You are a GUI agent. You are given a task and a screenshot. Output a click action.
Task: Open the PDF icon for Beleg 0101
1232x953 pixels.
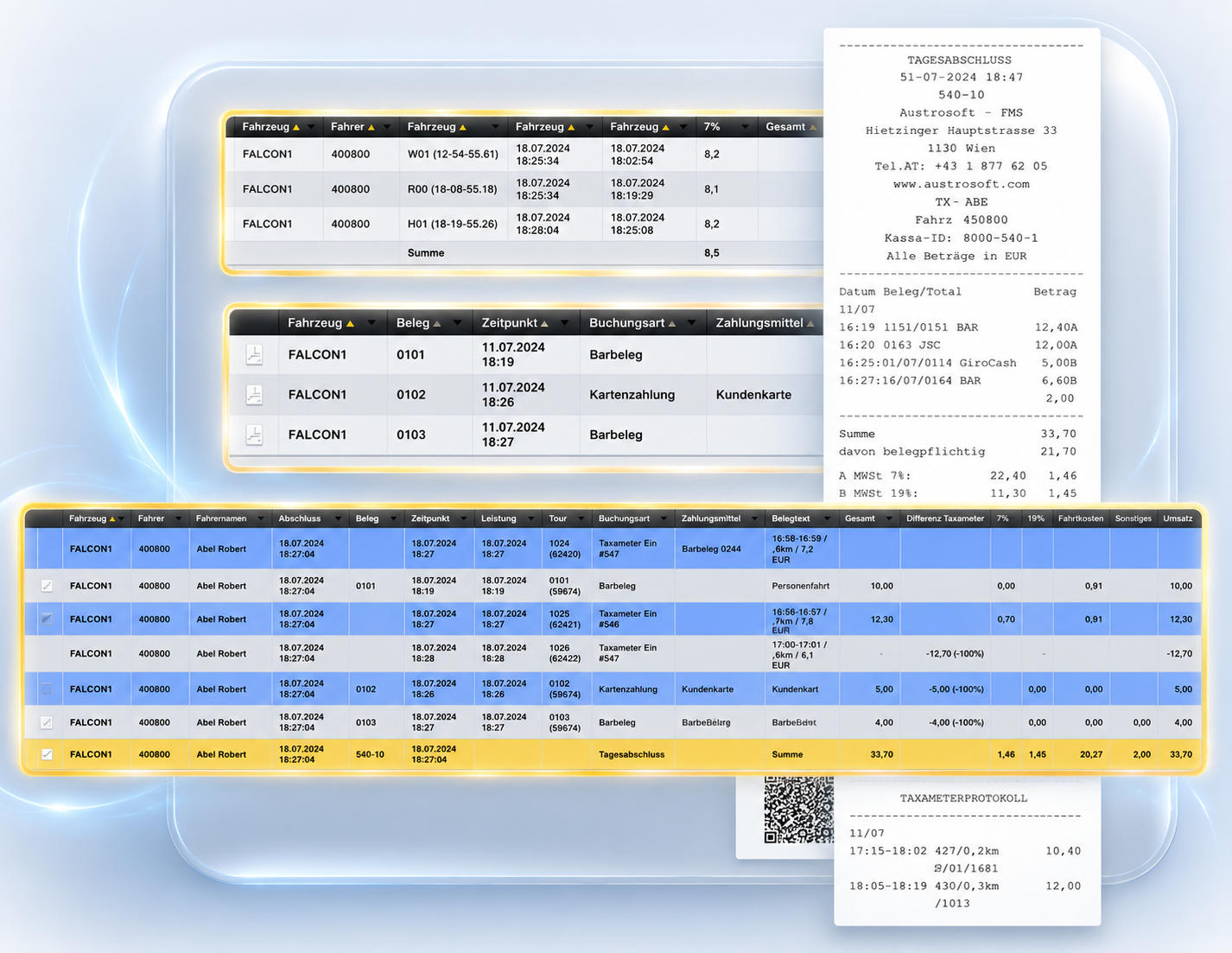tap(254, 354)
